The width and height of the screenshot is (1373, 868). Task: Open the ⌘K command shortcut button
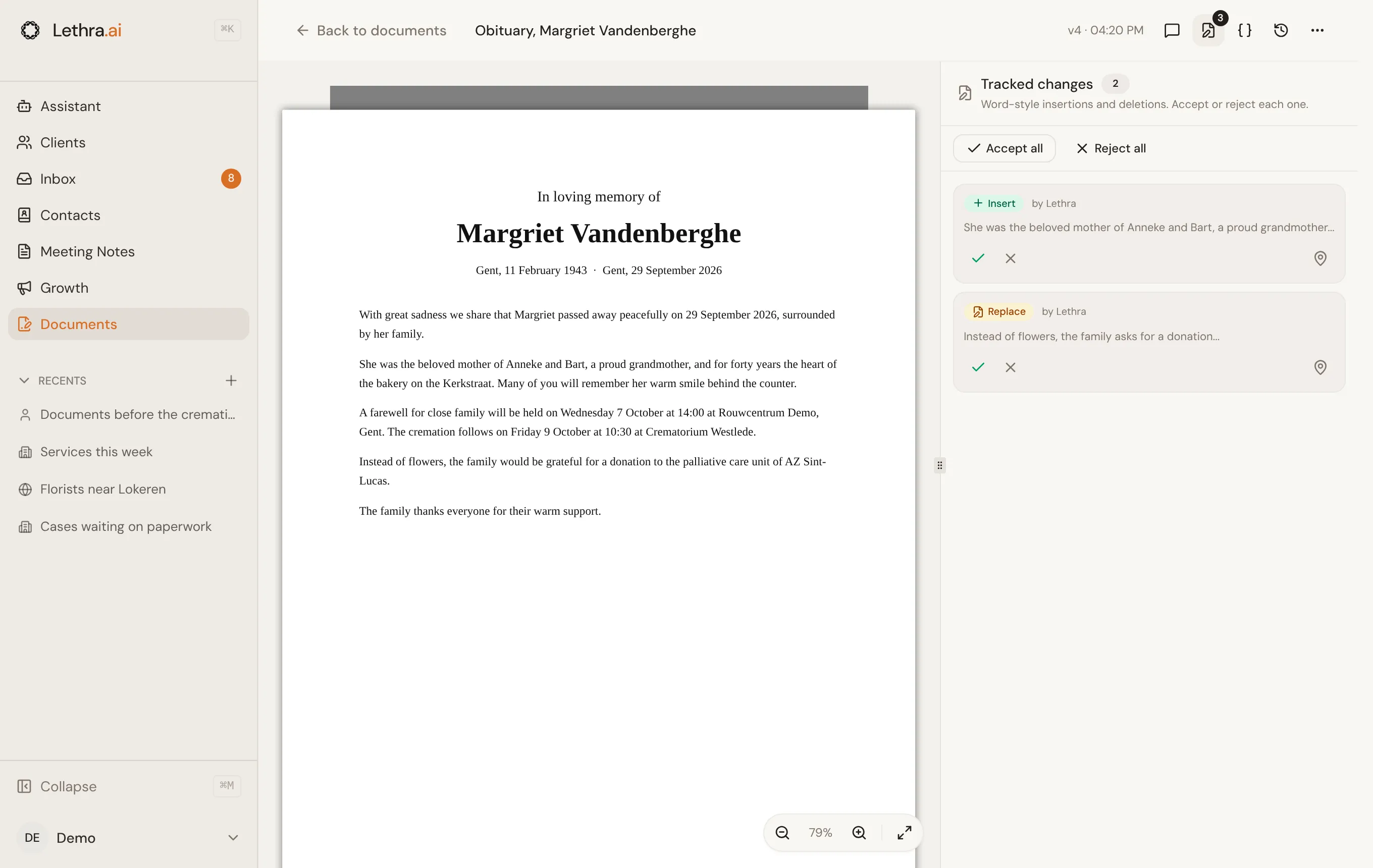227,29
